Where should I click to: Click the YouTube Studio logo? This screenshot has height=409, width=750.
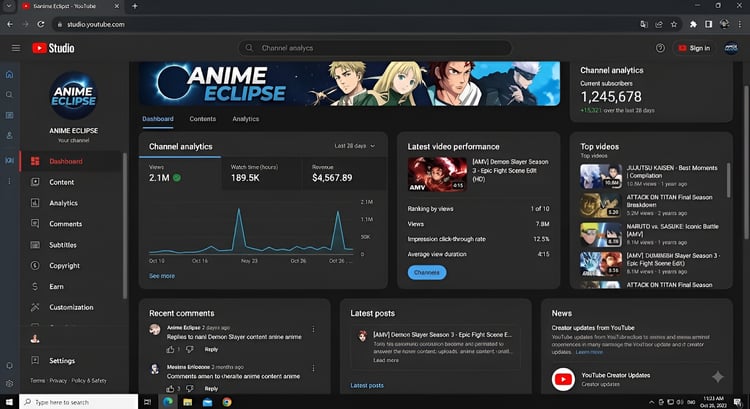coord(54,48)
